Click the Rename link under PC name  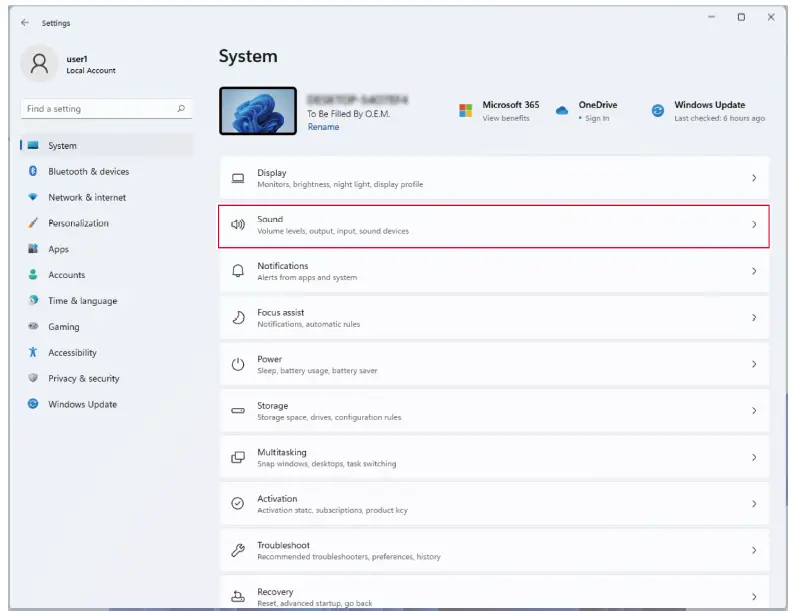click(323, 127)
